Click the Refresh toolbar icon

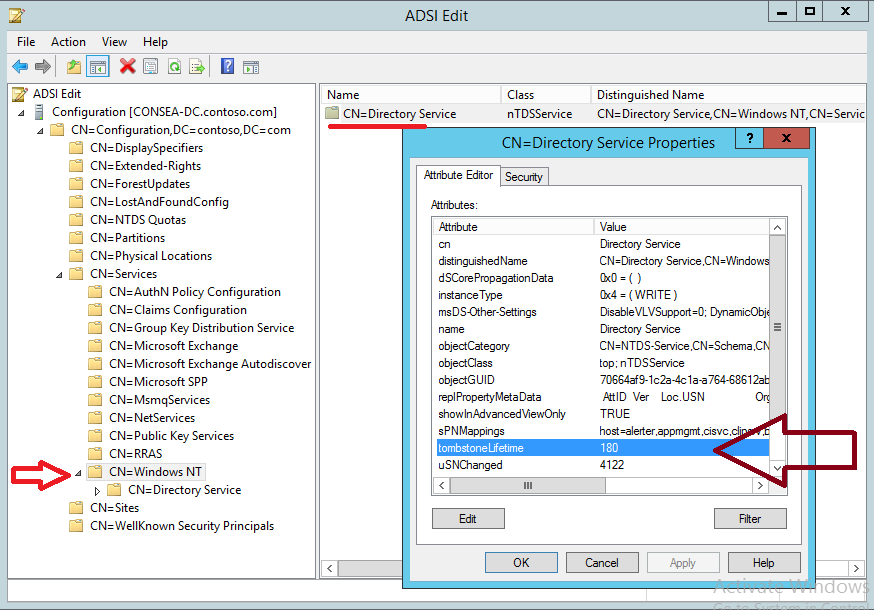(174, 67)
